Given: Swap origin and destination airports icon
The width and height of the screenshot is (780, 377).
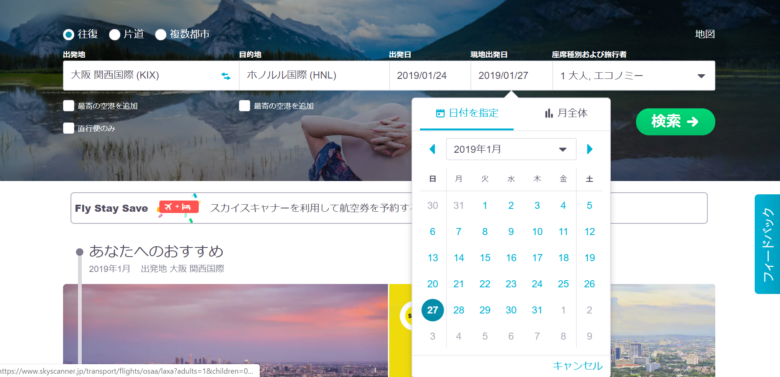Looking at the screenshot, I should point(226,76).
